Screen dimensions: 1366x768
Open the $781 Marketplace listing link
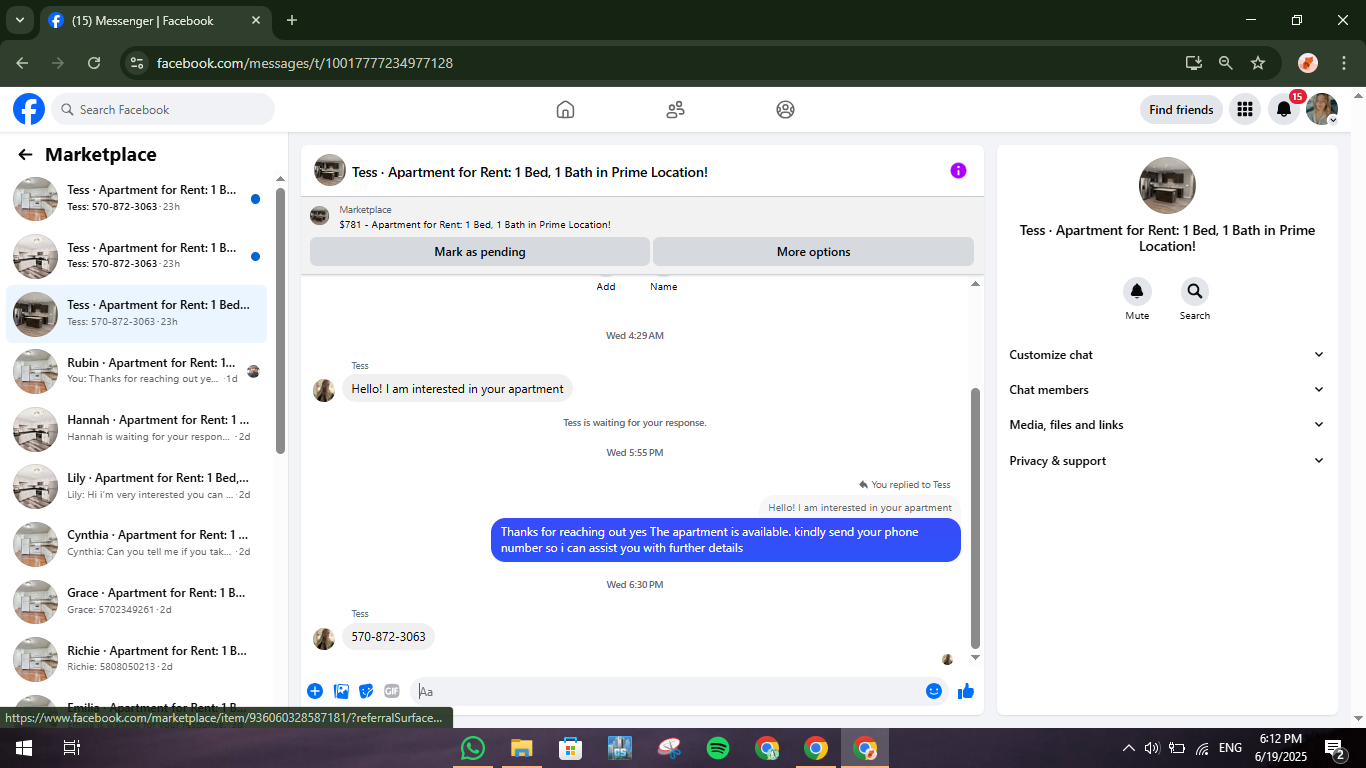(x=475, y=225)
